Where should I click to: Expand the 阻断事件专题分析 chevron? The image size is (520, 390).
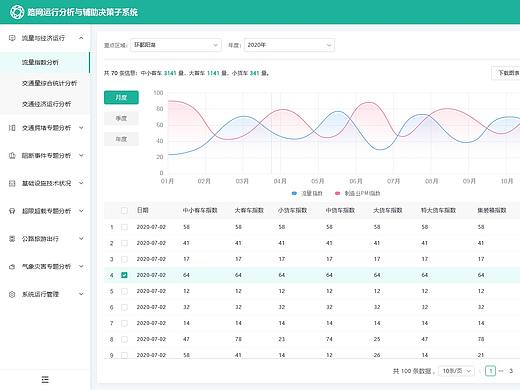pyautogui.click(x=81, y=155)
